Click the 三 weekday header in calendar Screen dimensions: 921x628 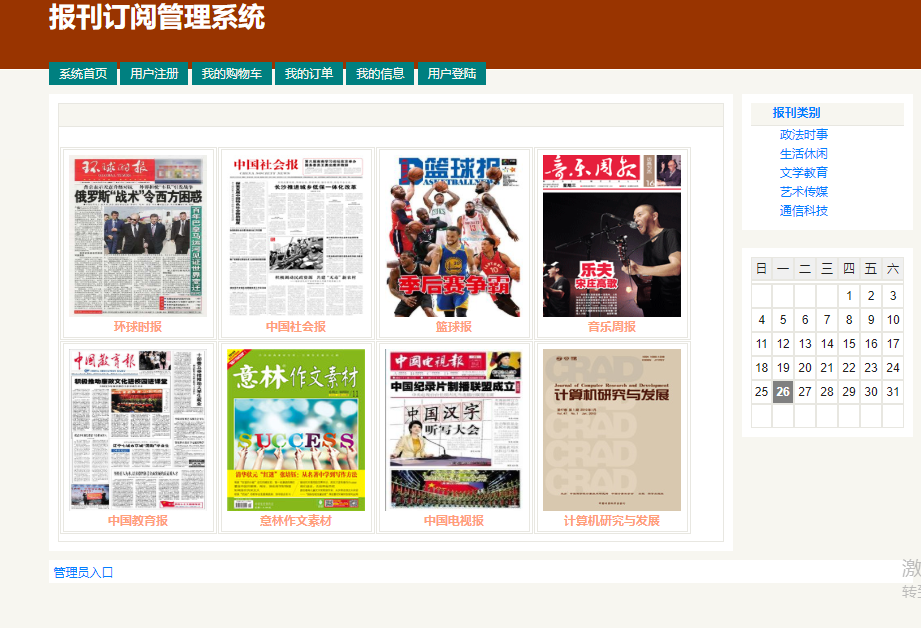827,269
